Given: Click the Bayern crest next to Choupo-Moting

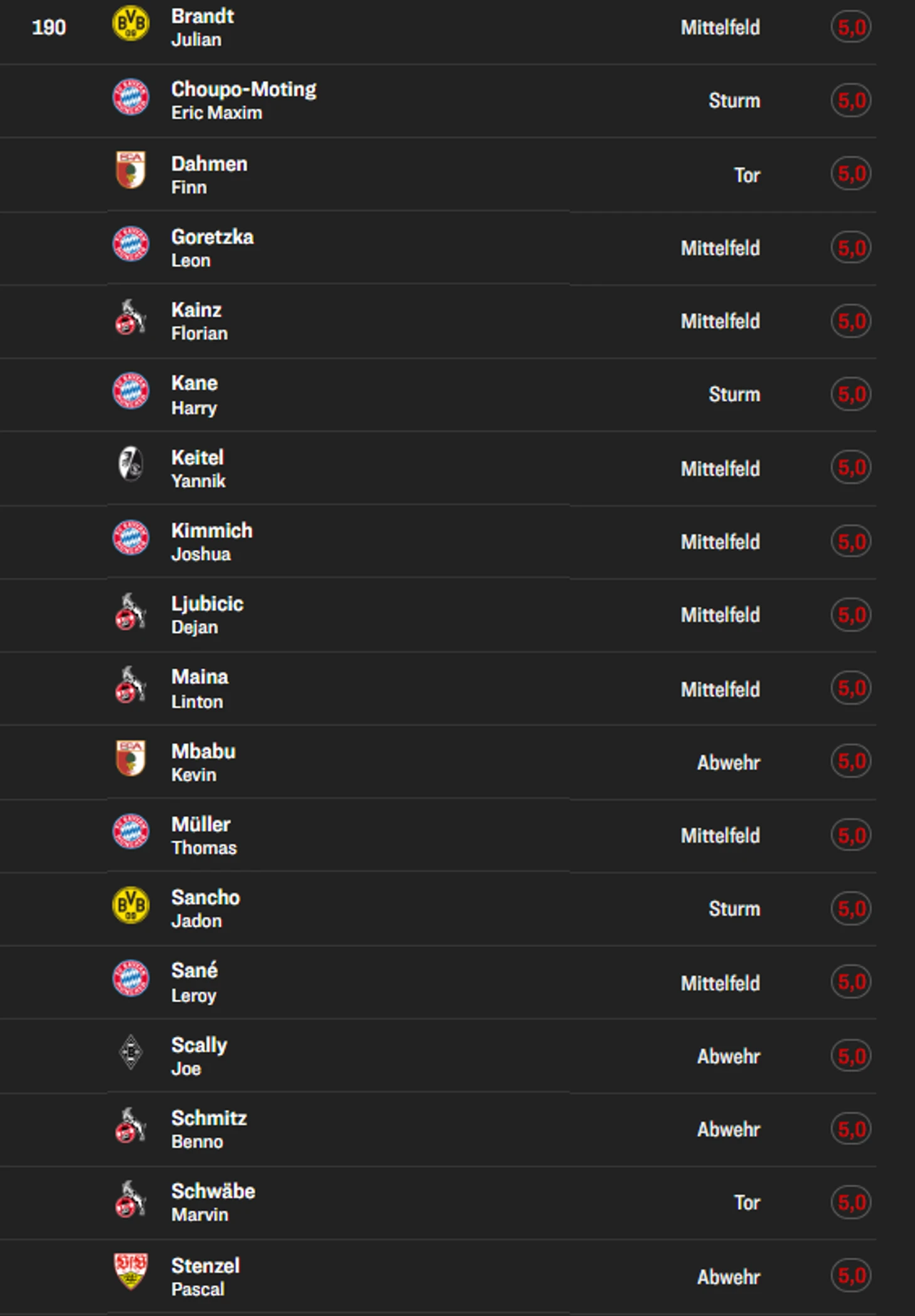Looking at the screenshot, I should (130, 97).
